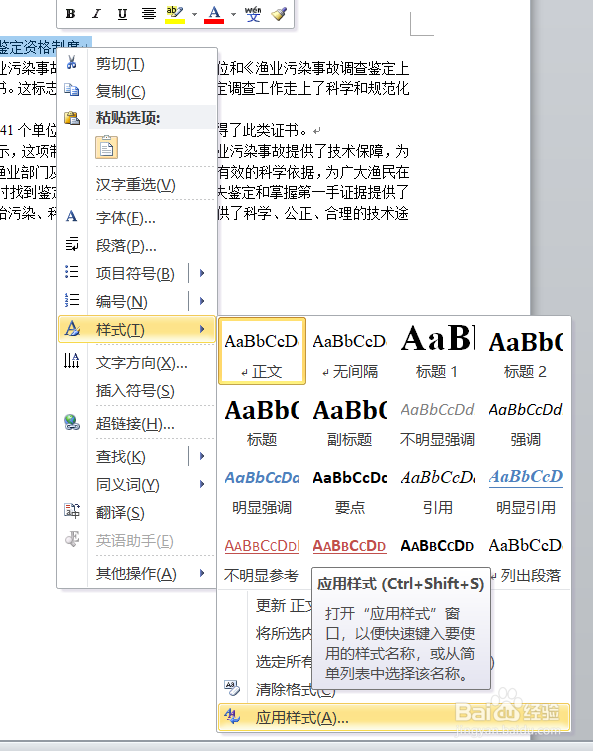Expand 同义词(Y) submenu arrow

click(202, 484)
